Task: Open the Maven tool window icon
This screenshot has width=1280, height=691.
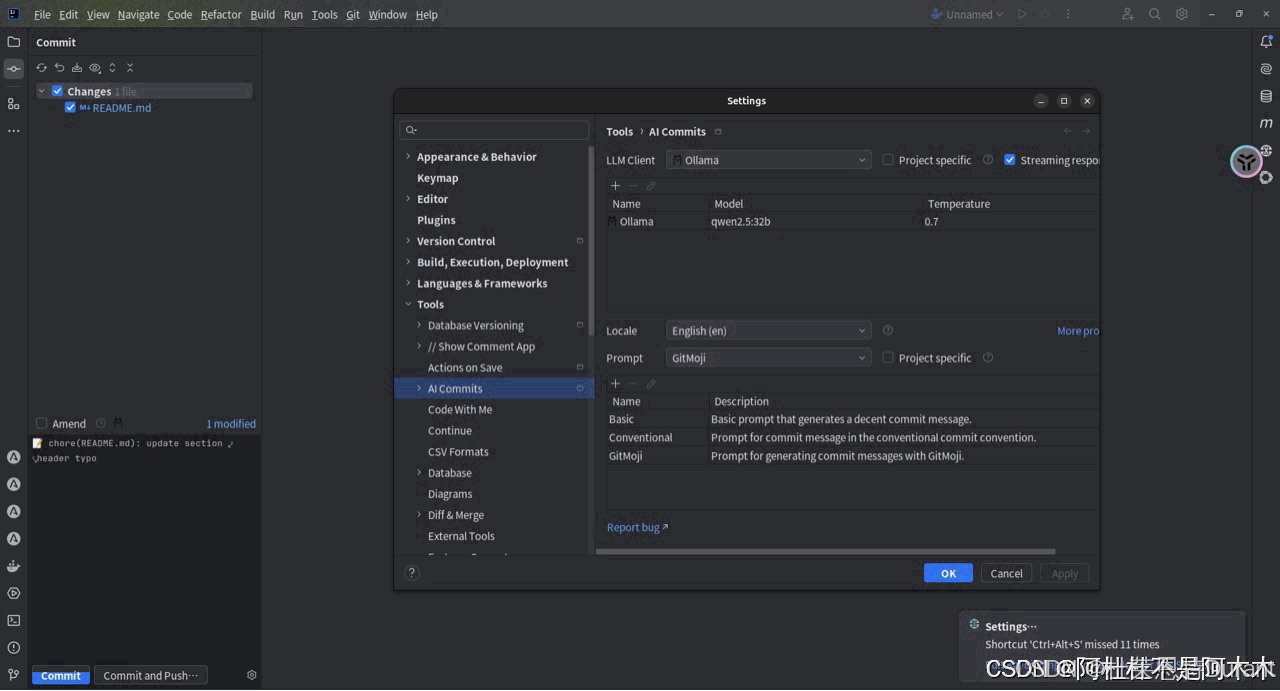Action: pos(1266,124)
